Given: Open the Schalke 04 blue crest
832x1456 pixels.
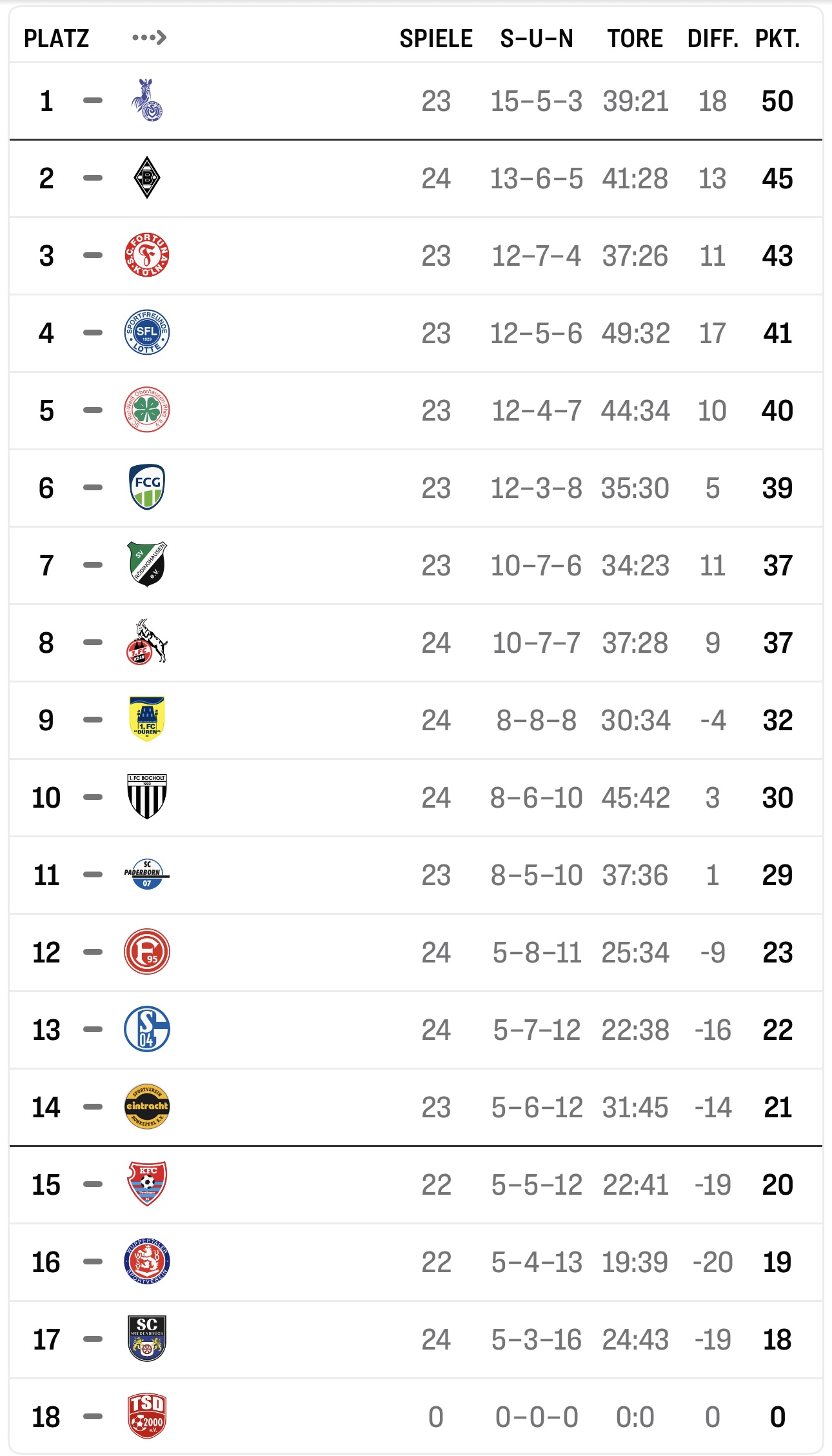Looking at the screenshot, I should (147, 1029).
